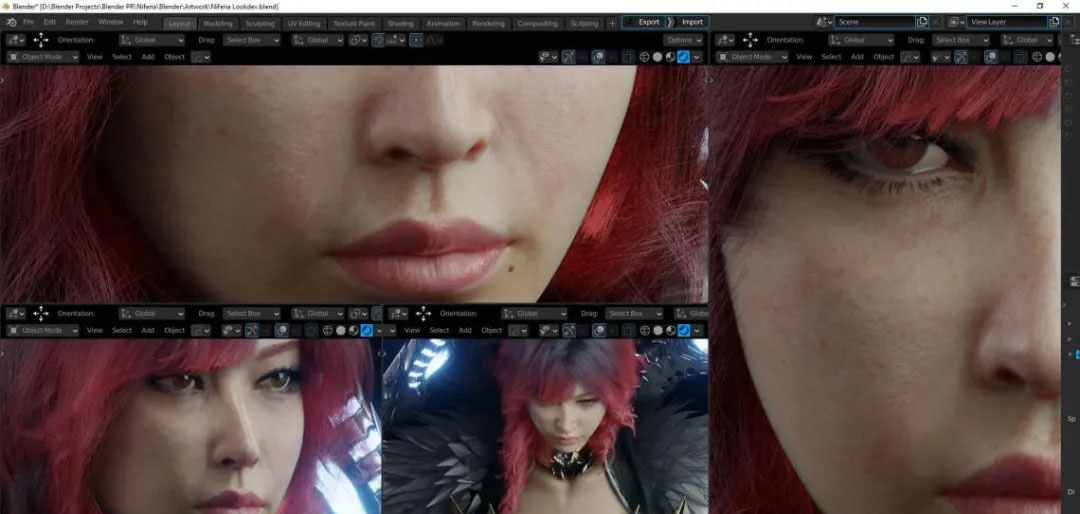Viewport: 1080px width, 514px height.
Task: Open the Edit menu
Action: pos(50,22)
